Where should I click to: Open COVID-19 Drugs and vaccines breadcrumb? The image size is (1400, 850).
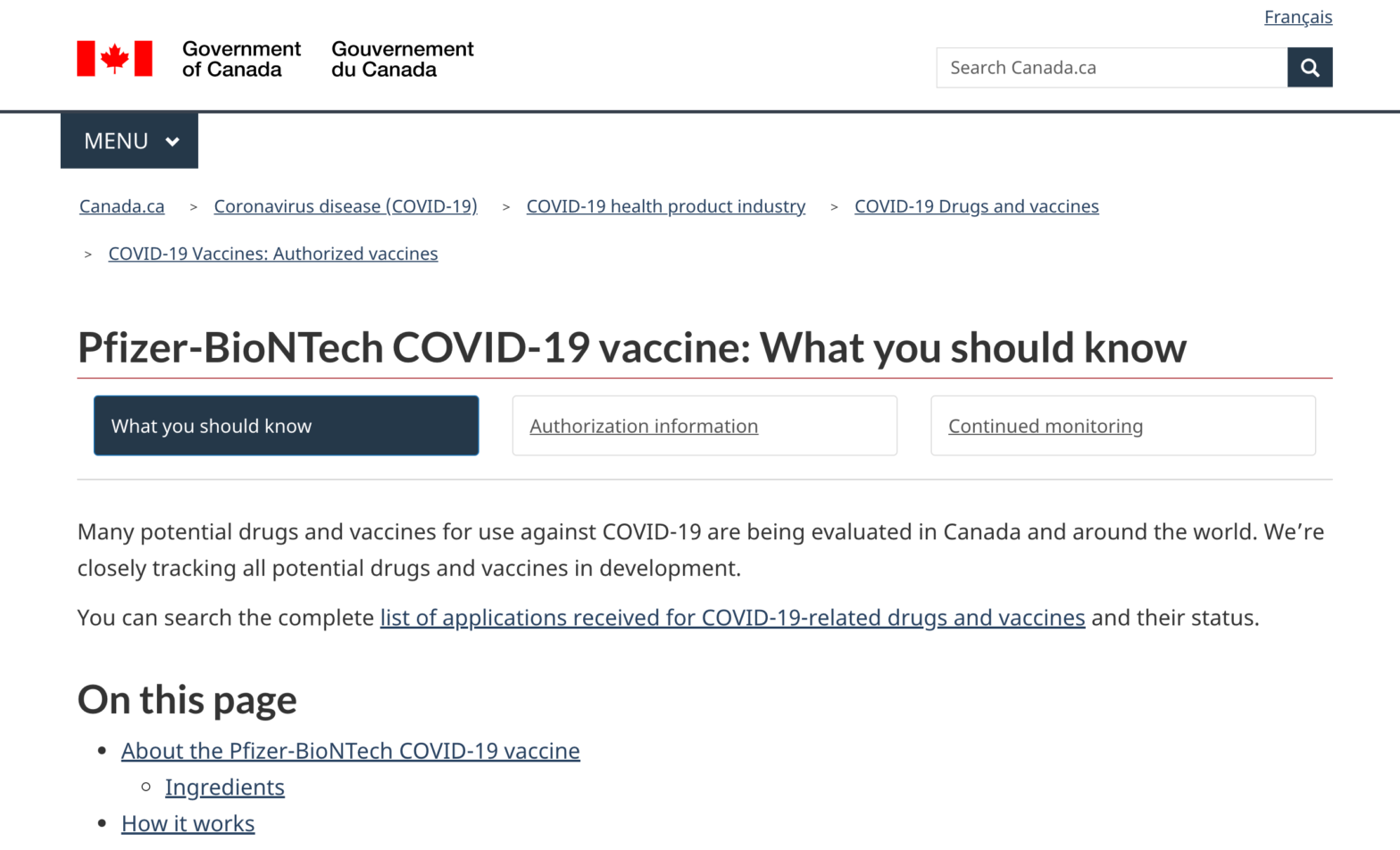[977, 206]
